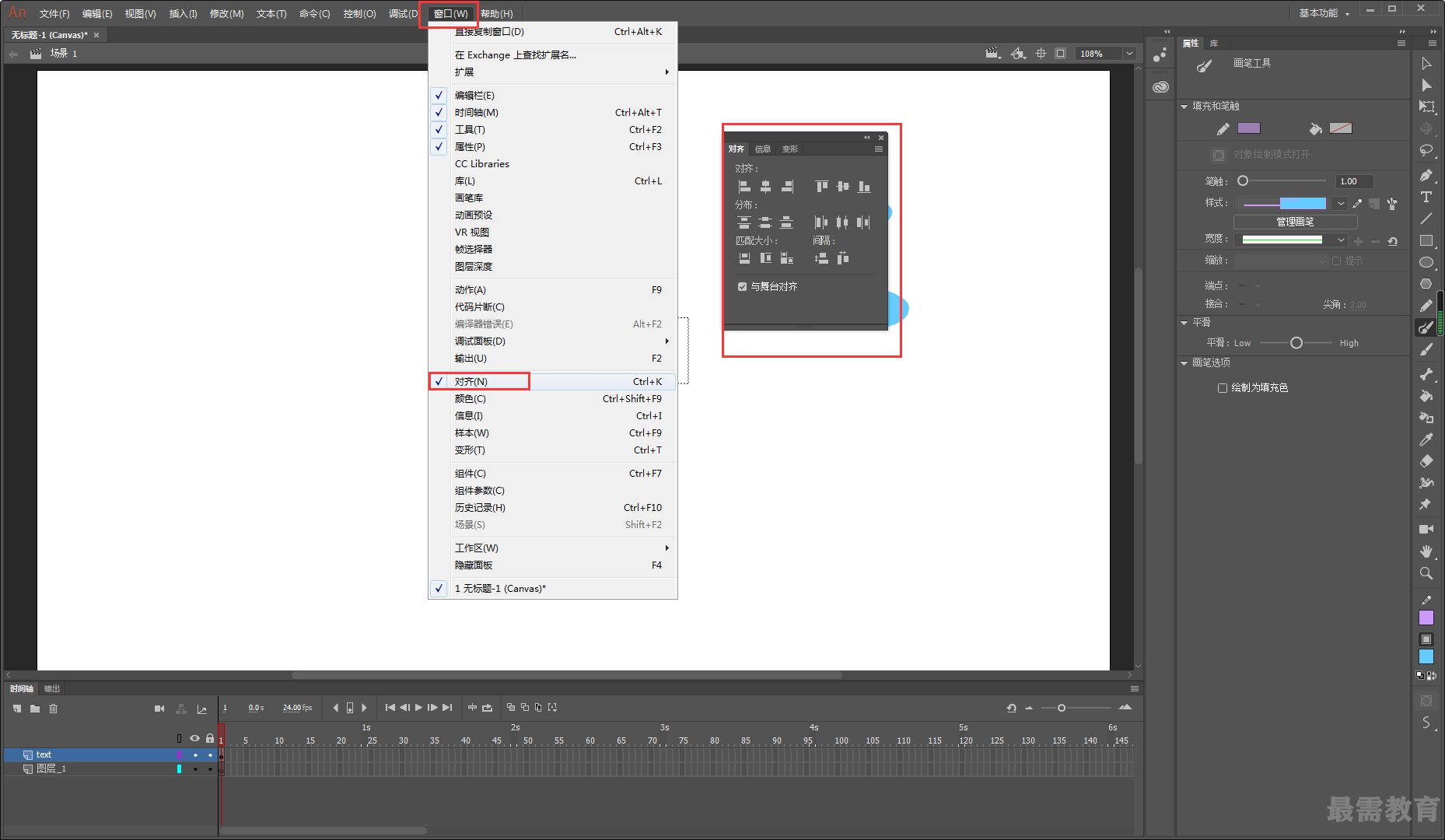
Task: Click the new layer icon in timeline
Action: tap(17, 709)
